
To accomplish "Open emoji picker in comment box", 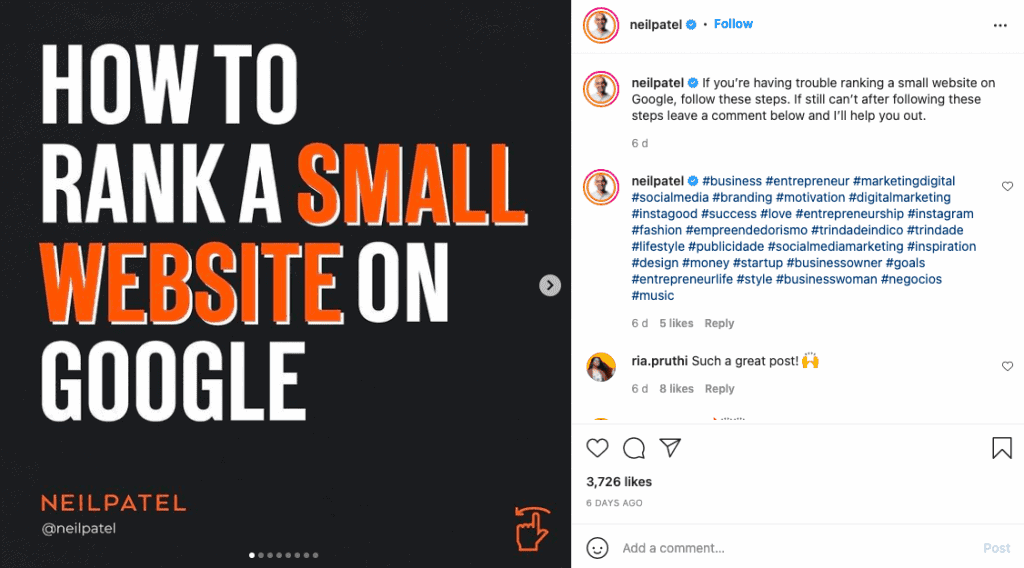I will click(x=597, y=548).
